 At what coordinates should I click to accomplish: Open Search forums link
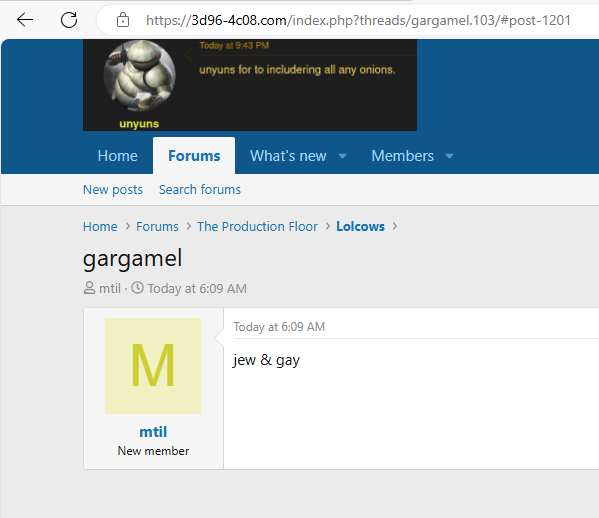pos(200,189)
